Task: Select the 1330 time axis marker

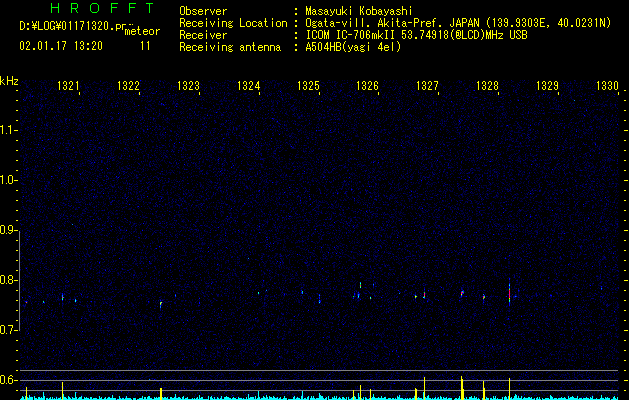Action: (607, 86)
